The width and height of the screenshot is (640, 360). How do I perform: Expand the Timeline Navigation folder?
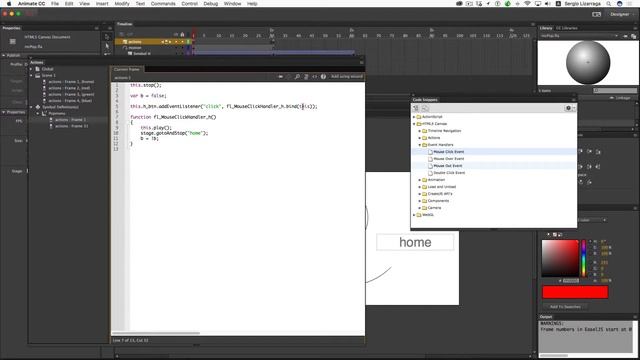tap(420, 131)
